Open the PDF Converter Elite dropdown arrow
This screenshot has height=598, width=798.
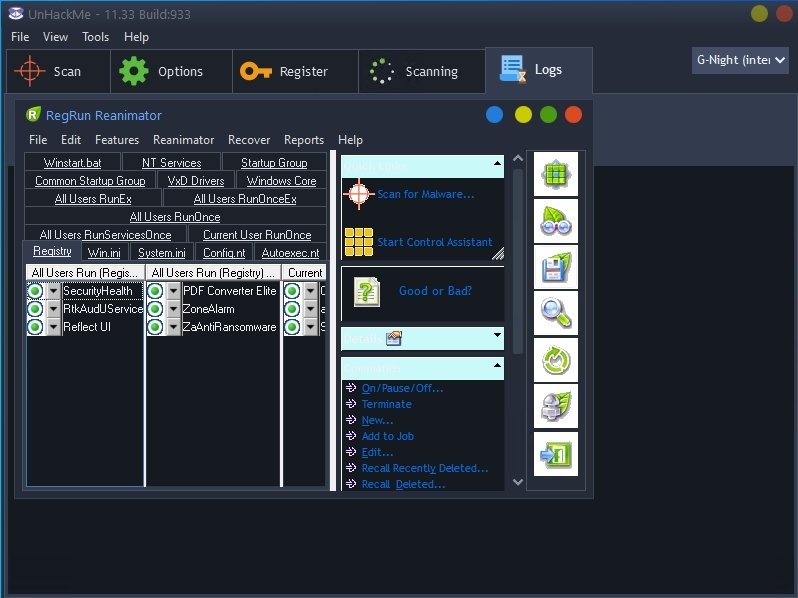tap(174, 291)
